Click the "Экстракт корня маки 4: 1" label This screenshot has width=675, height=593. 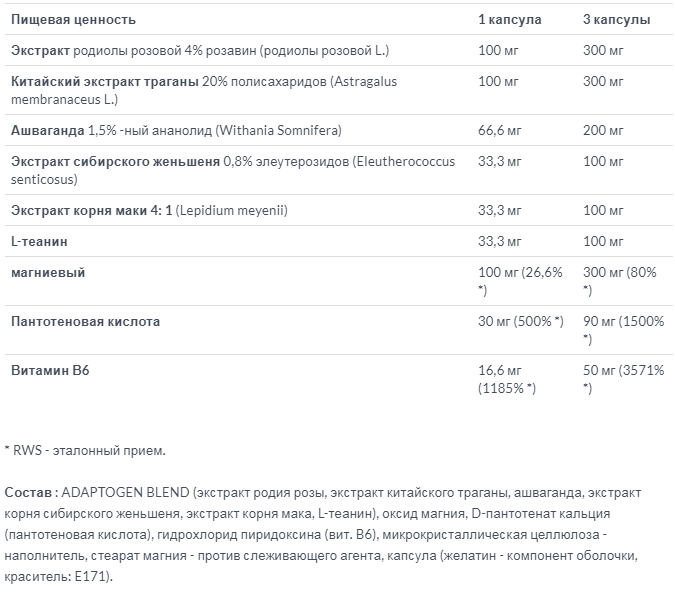click(91, 210)
